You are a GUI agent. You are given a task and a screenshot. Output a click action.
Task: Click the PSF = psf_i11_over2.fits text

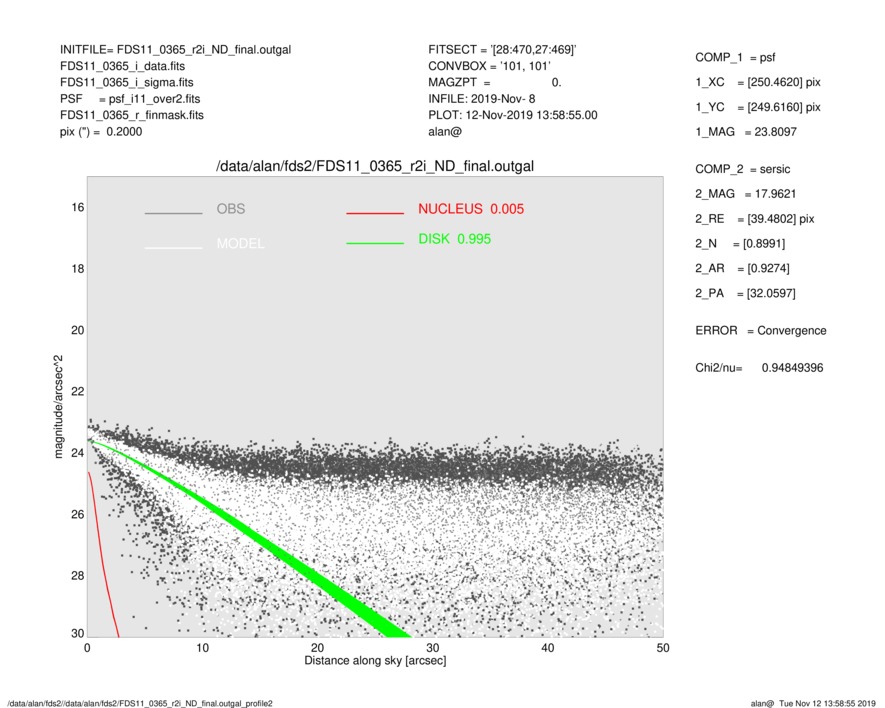pos(130,99)
